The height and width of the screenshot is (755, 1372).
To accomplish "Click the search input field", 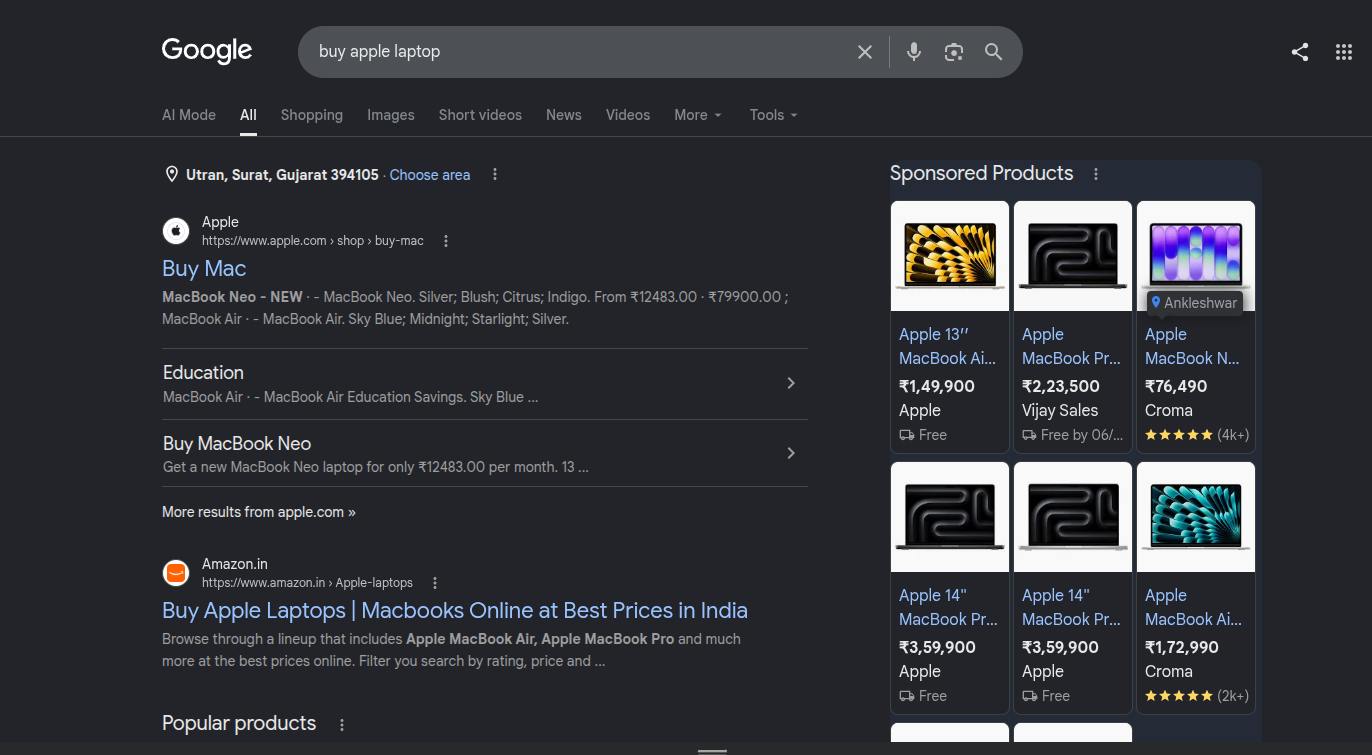I will point(580,52).
